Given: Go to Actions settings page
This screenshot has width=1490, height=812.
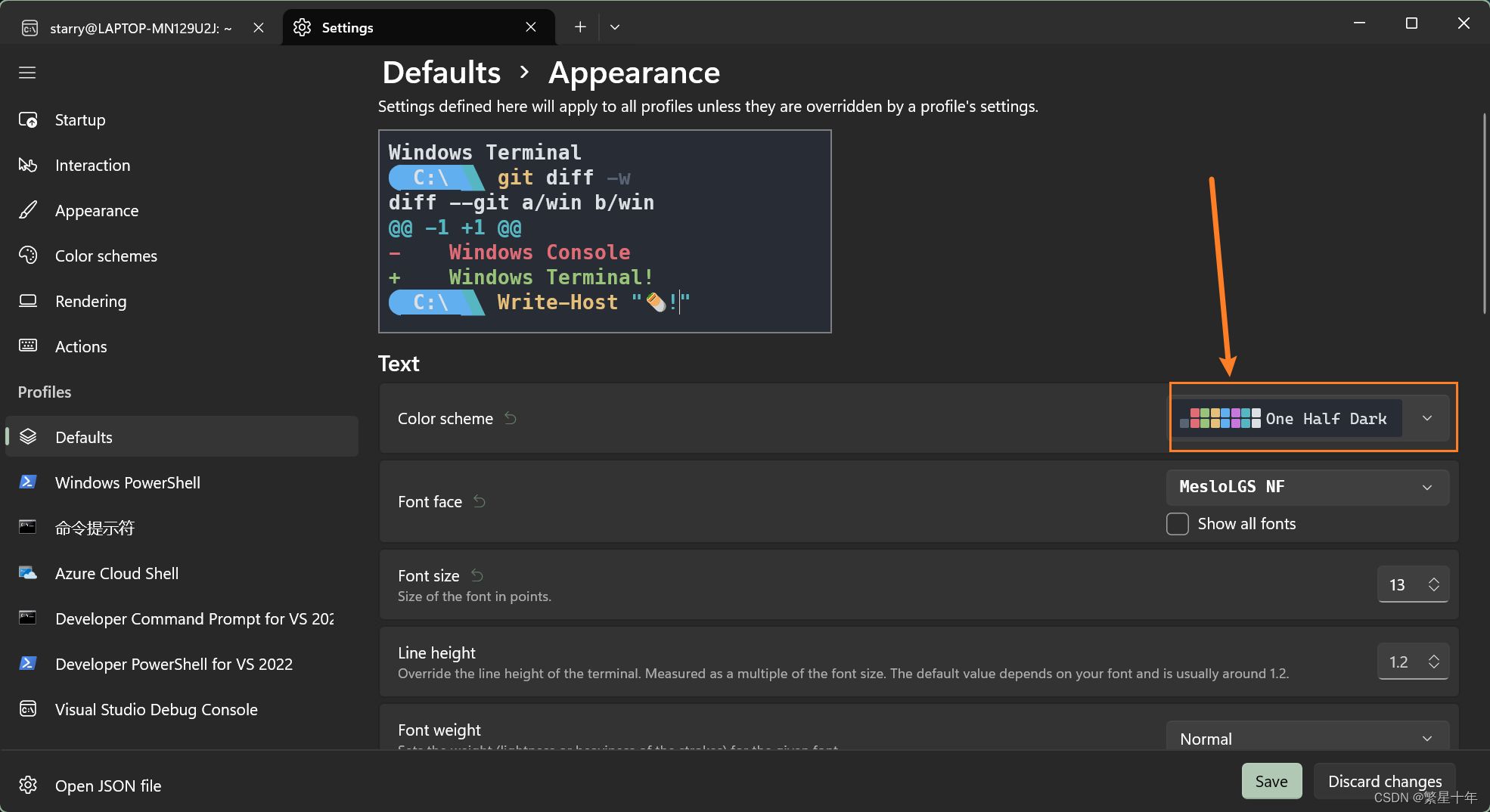Looking at the screenshot, I should (182, 346).
